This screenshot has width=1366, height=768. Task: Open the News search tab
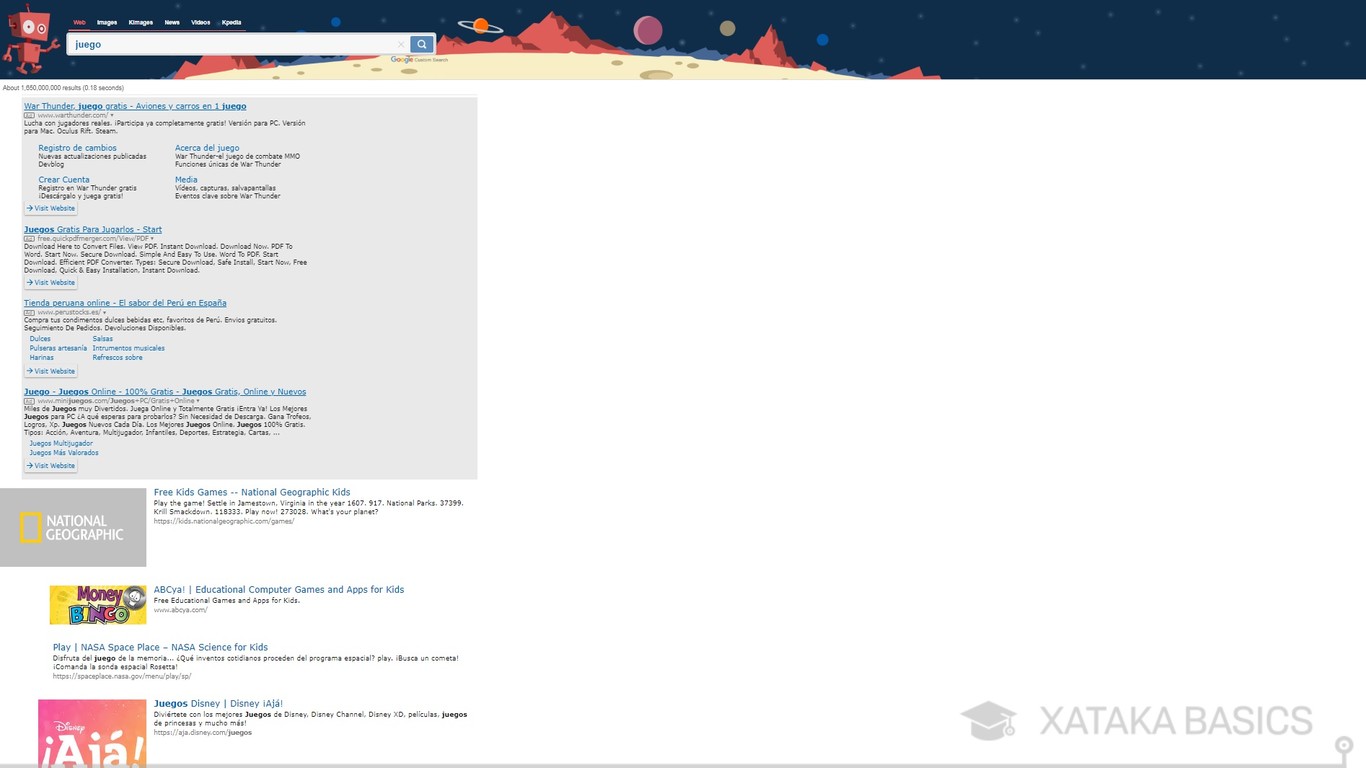point(172,22)
